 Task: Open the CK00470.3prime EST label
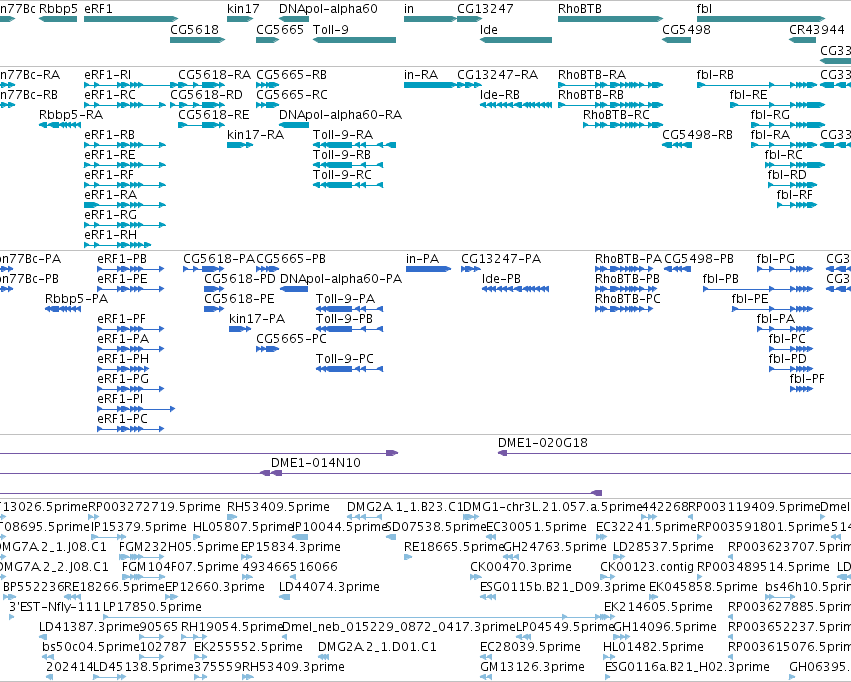[520, 568]
